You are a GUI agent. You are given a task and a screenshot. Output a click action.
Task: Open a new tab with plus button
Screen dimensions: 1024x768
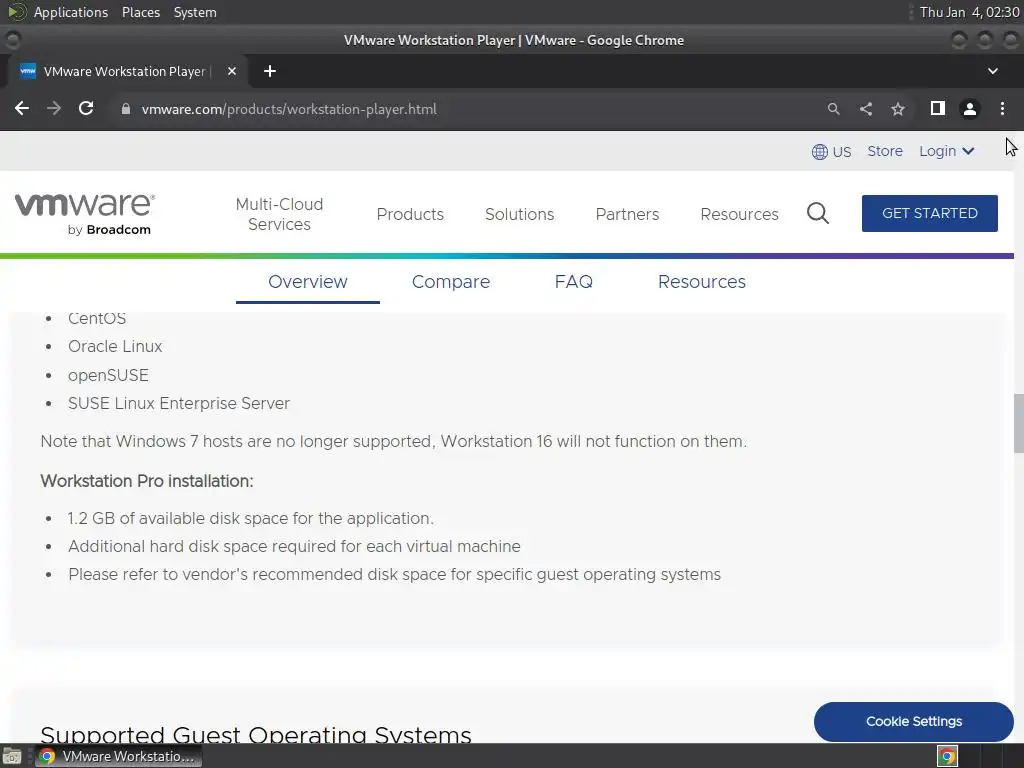[x=270, y=71]
